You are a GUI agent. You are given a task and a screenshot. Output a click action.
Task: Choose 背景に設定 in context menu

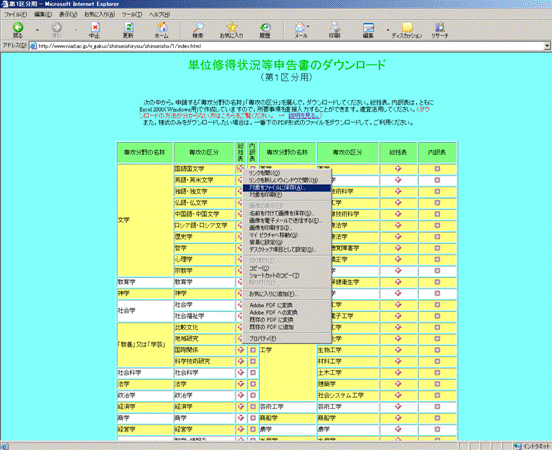287,242
